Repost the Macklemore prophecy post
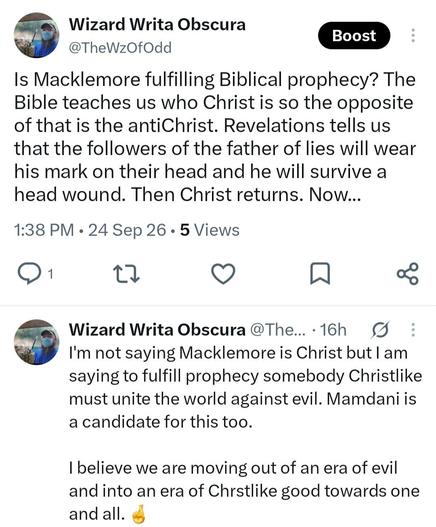The width and height of the screenshot is (436, 527). 126,274
